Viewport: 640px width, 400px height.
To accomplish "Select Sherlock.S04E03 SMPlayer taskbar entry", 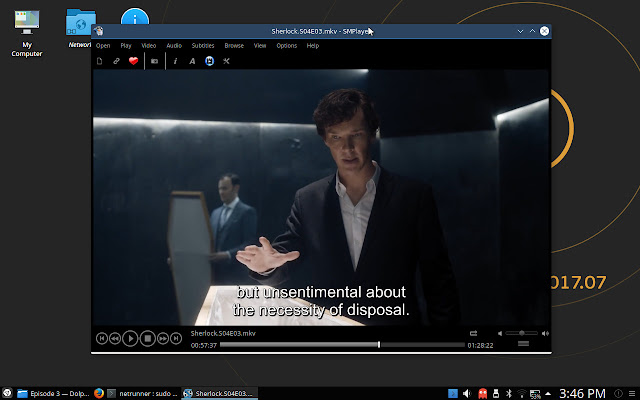I will pyautogui.click(x=220, y=393).
